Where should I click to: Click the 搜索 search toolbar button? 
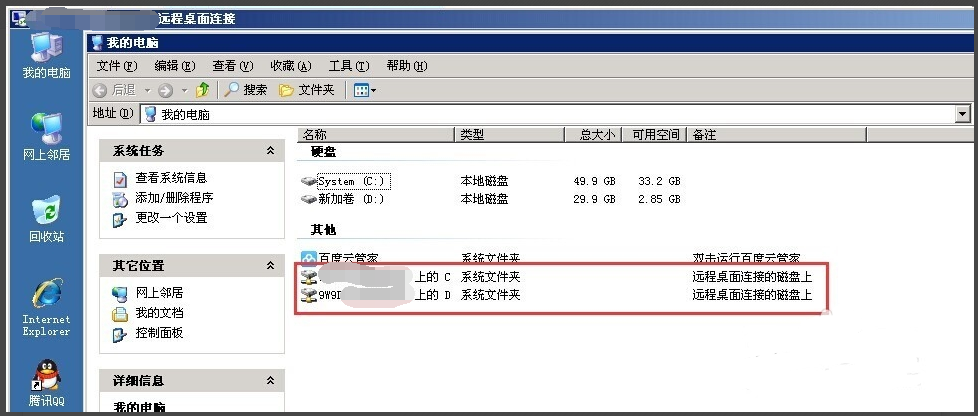245,90
